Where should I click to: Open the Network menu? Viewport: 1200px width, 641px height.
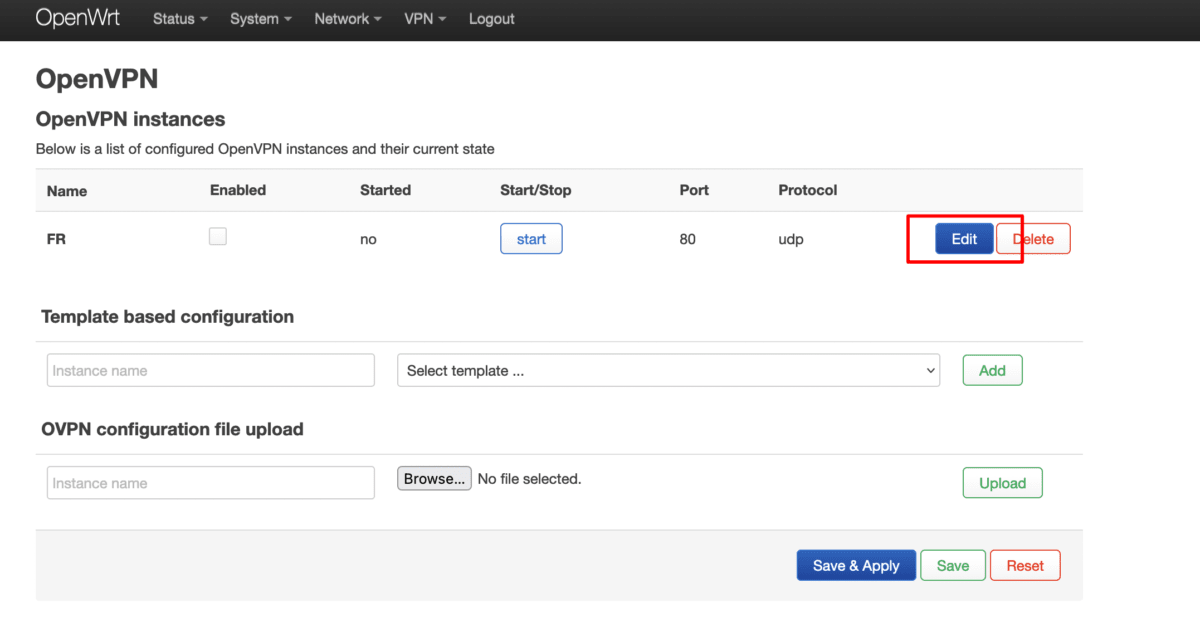click(x=348, y=19)
